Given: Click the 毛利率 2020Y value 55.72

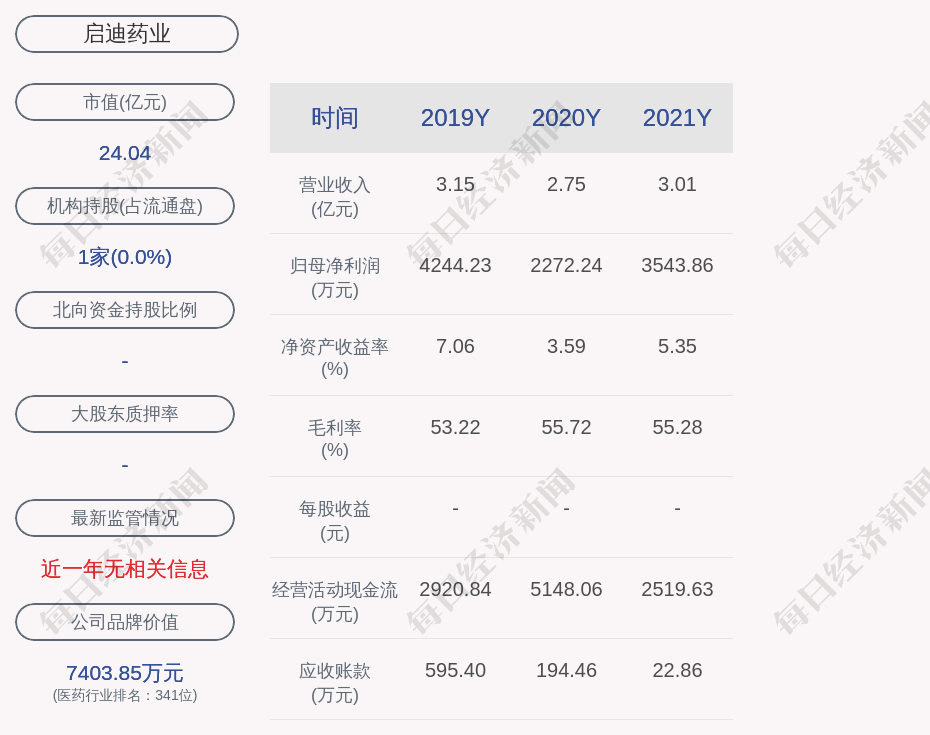Looking at the screenshot, I should pos(566,427).
